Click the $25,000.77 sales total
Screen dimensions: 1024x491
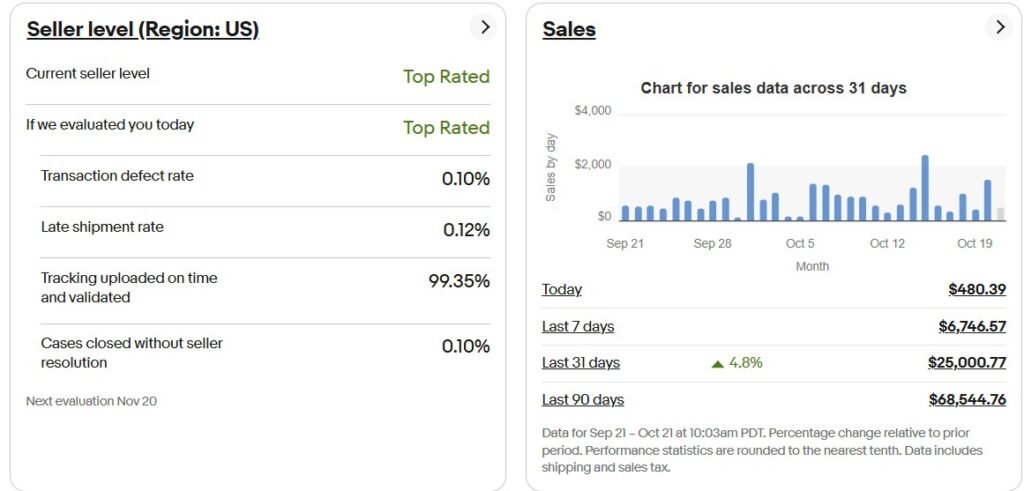[x=966, y=363]
